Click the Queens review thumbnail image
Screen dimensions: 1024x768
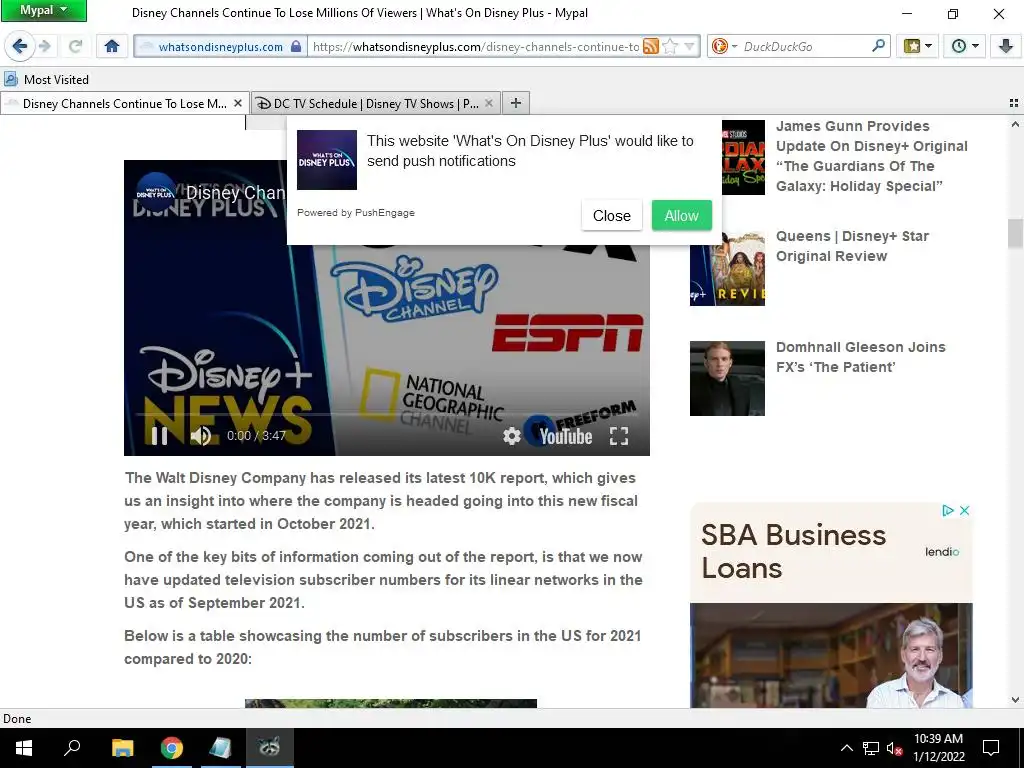[727, 268]
